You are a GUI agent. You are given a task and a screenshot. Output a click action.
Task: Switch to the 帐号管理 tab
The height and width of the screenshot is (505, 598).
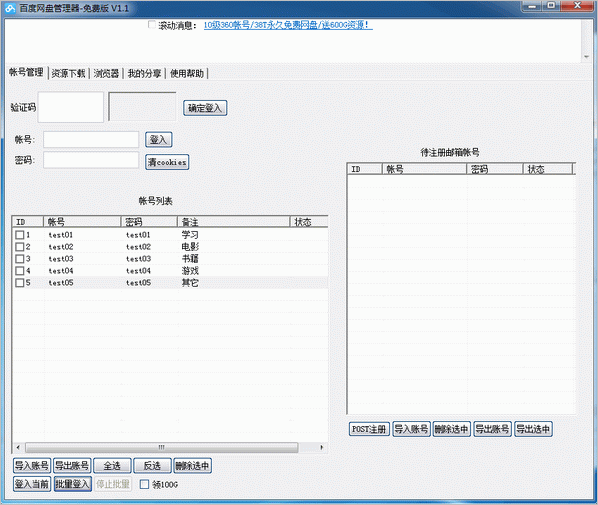pos(26,72)
